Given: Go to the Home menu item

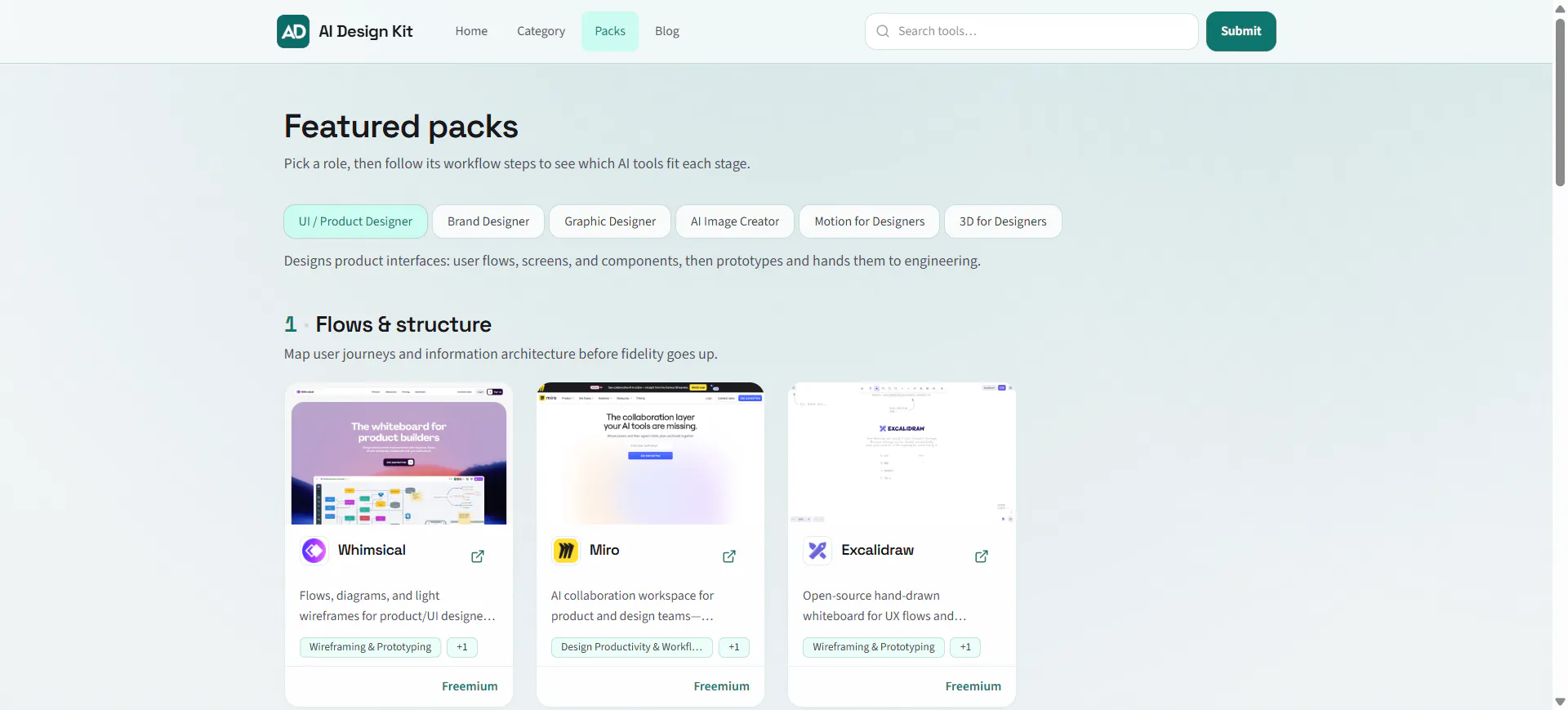Looking at the screenshot, I should 471,31.
